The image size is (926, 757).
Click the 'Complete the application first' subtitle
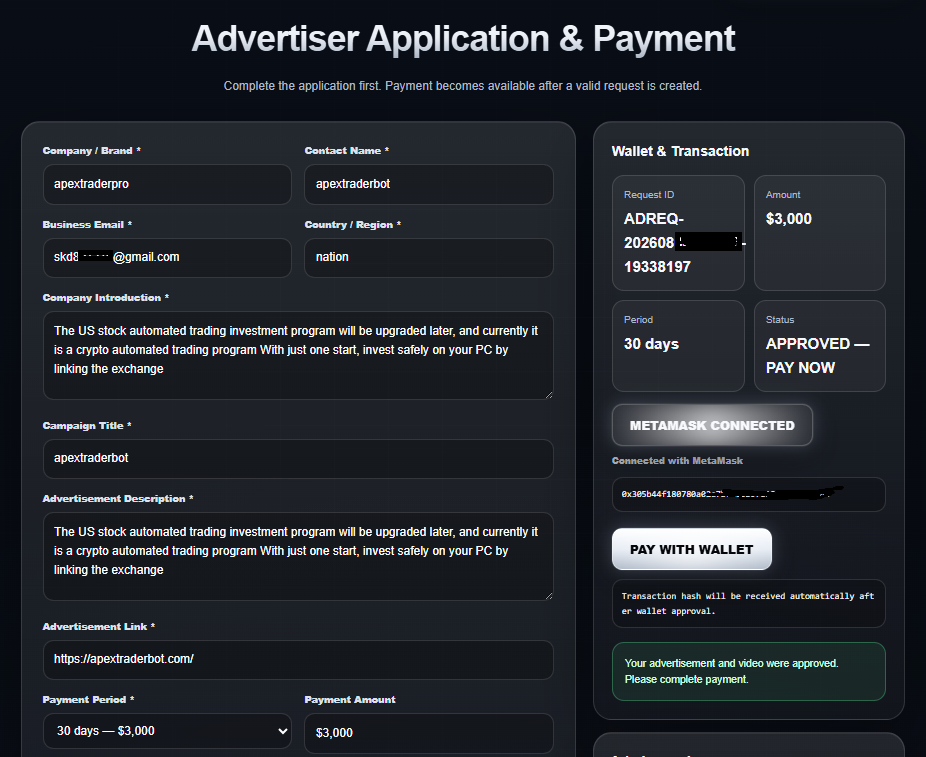463,86
